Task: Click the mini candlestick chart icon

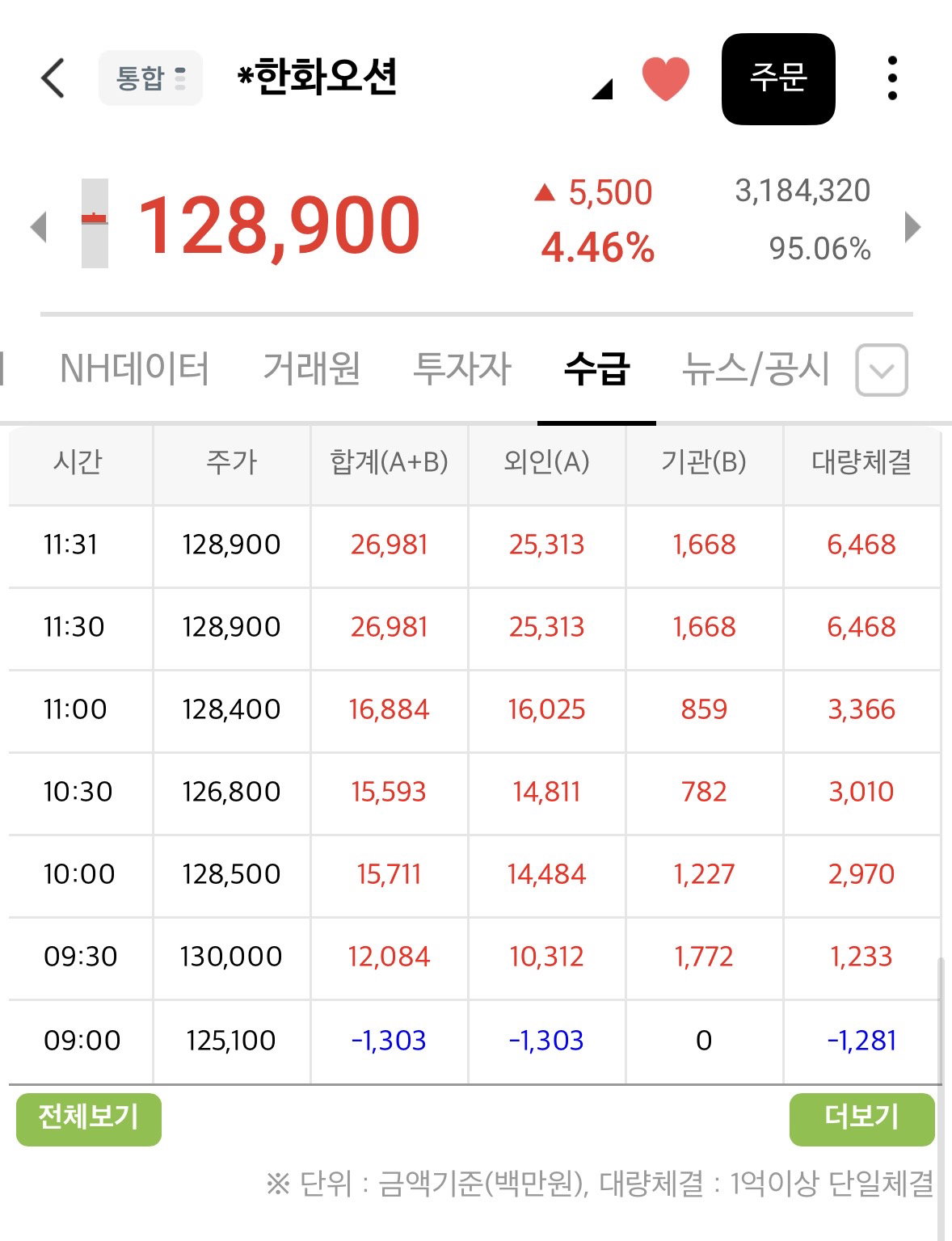Action: click(95, 223)
